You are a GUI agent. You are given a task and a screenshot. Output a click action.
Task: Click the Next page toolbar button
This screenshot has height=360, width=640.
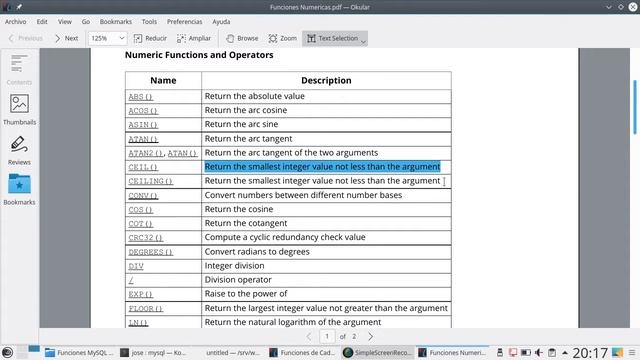(66, 38)
